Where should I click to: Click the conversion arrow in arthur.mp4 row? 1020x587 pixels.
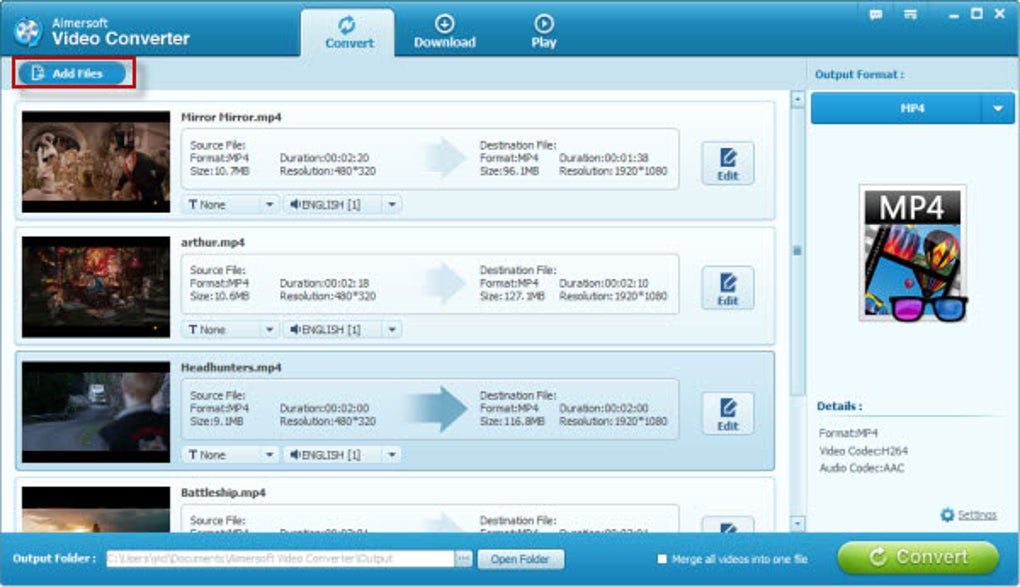point(446,283)
